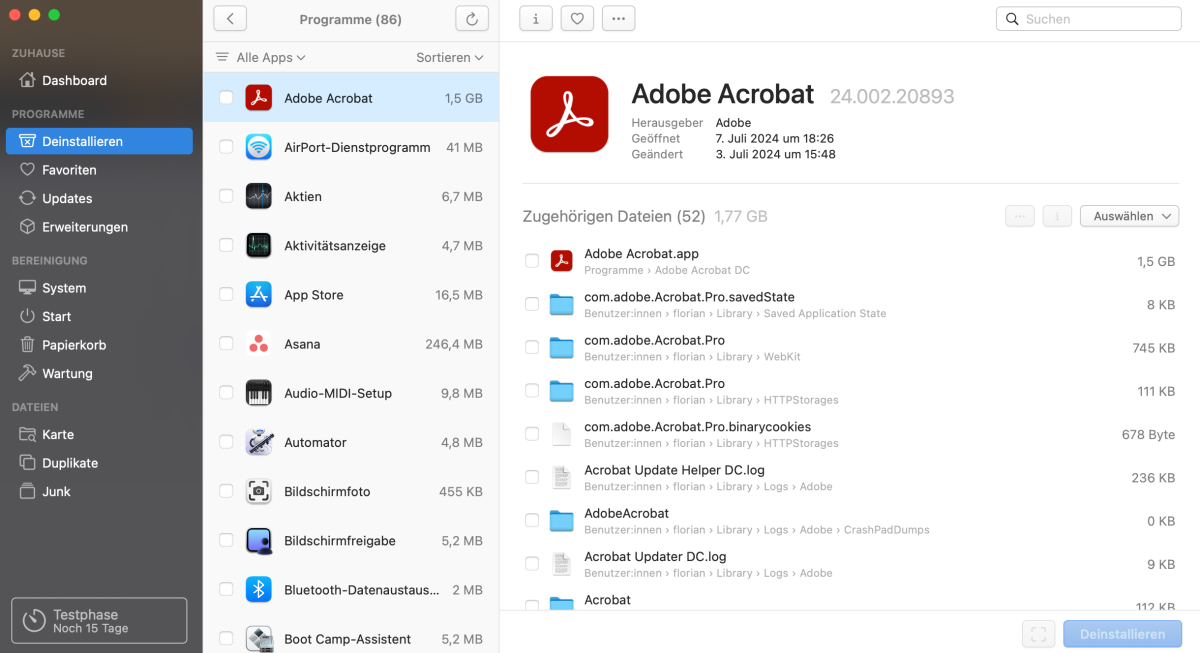Click file icon of Acrobat Update Helper DC.log

click(x=562, y=477)
